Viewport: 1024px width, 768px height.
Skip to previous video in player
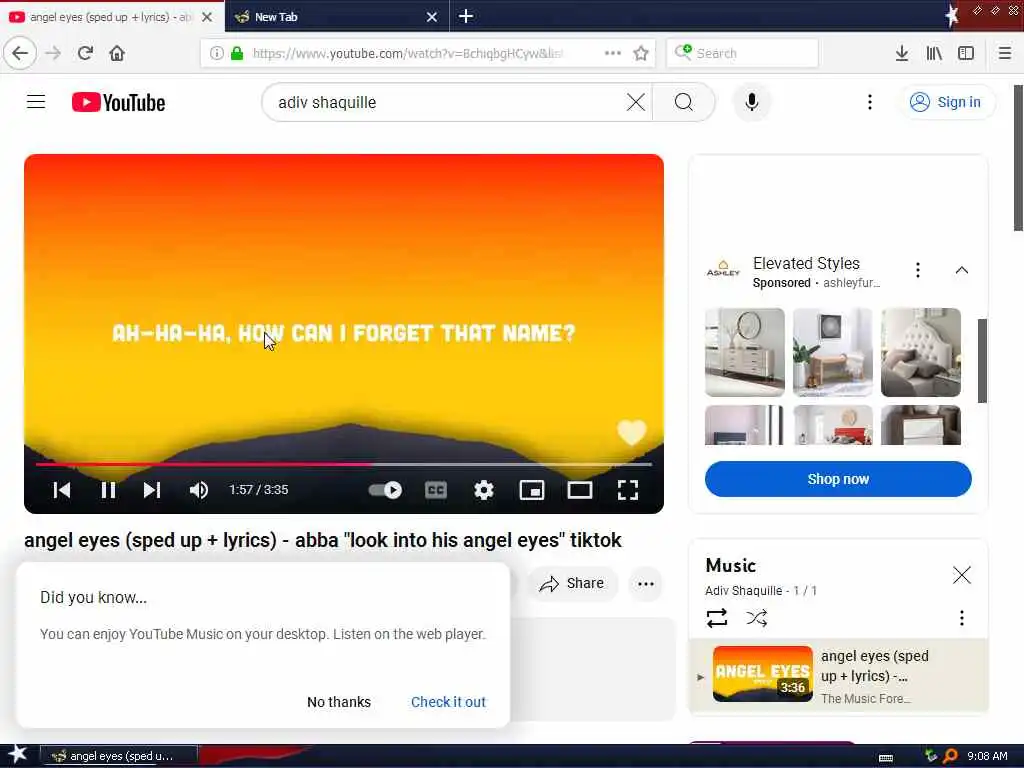coord(61,490)
